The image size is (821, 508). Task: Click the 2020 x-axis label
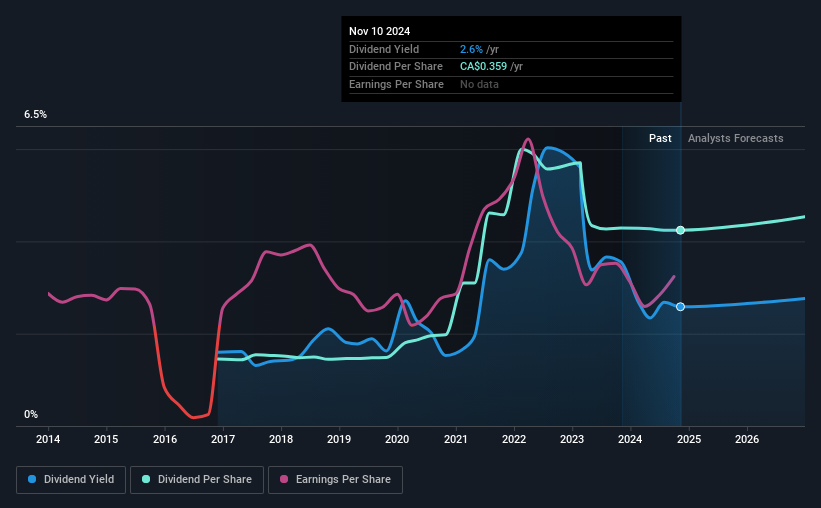(x=397, y=439)
